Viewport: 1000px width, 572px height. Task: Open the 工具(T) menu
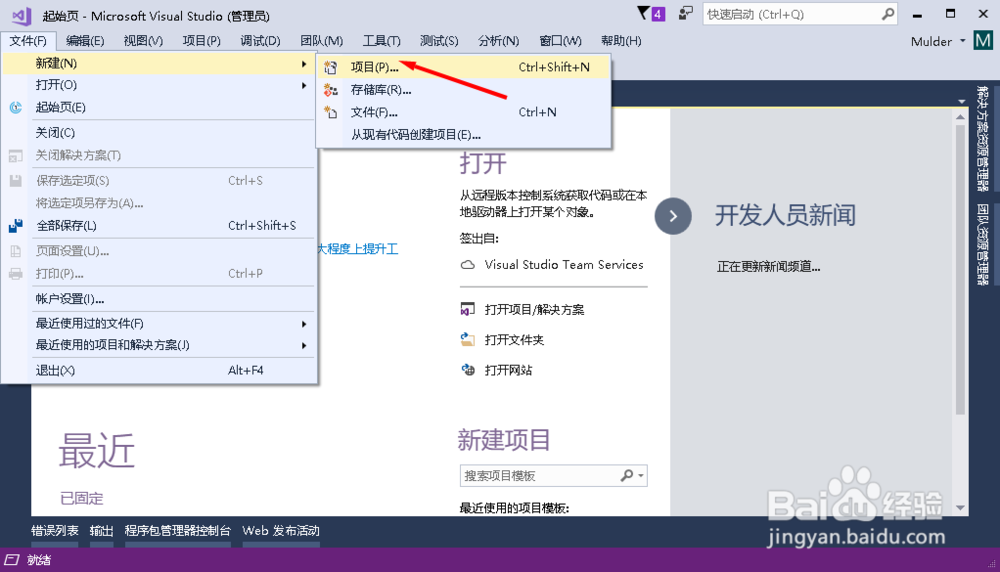point(381,41)
